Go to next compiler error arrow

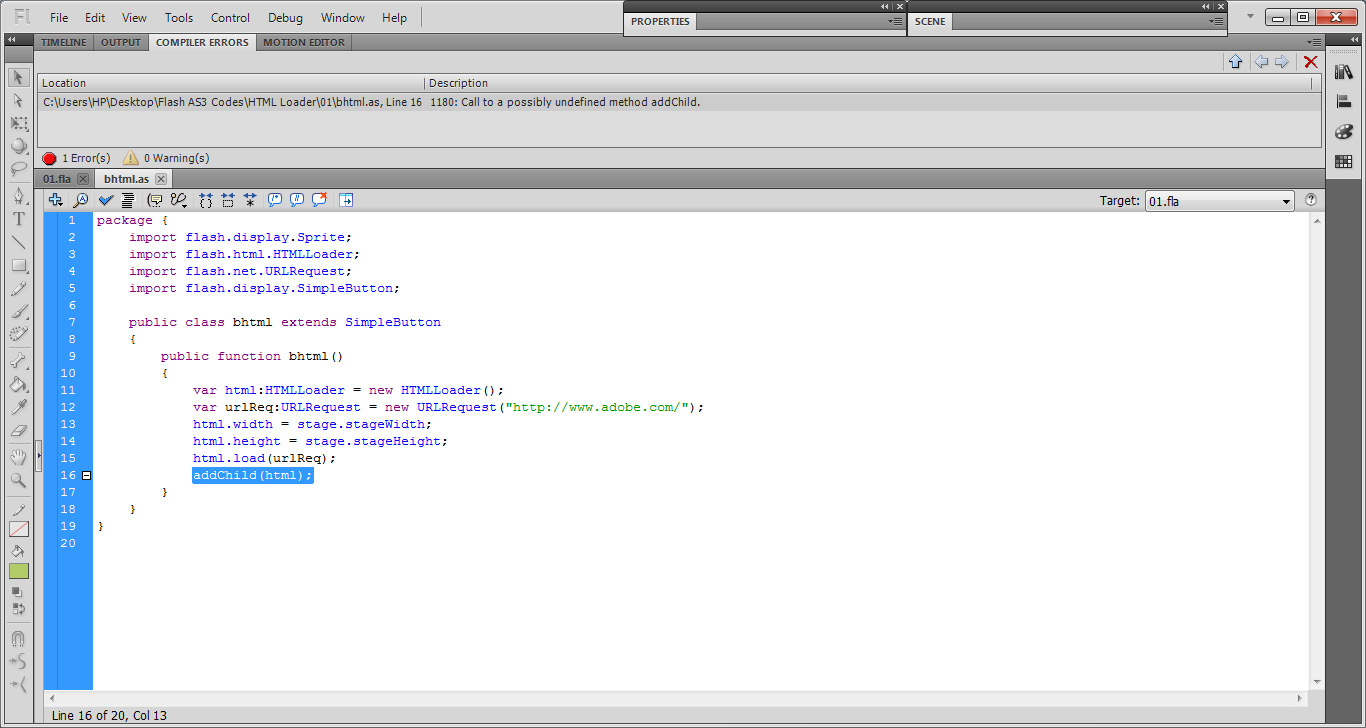[1281, 62]
